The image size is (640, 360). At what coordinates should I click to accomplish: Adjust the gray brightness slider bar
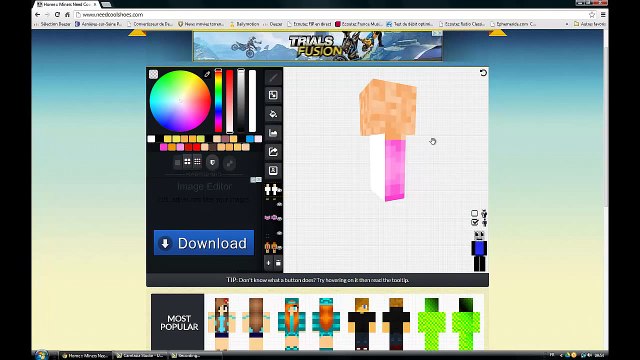(241, 100)
